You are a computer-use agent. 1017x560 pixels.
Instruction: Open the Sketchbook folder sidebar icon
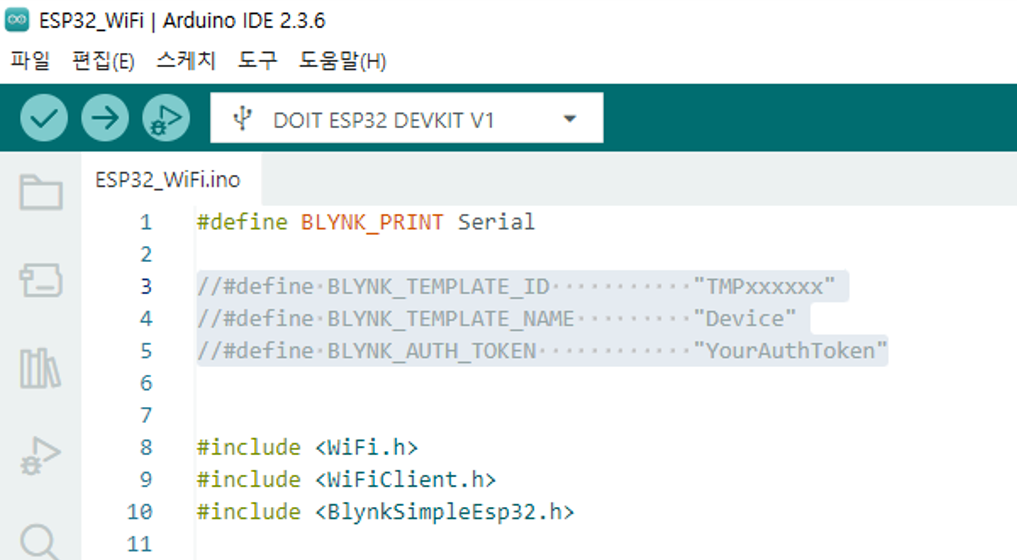41,192
